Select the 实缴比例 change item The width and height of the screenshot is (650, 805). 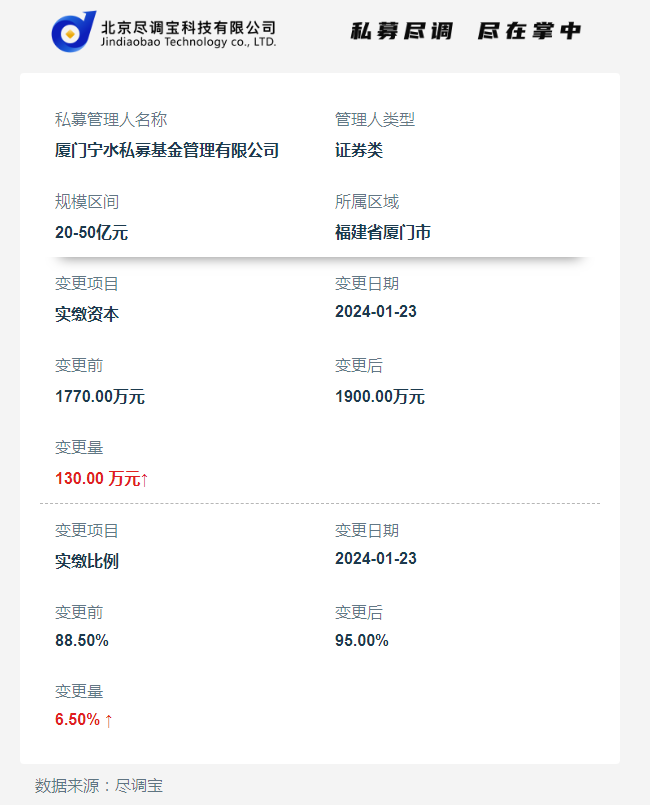[x=87, y=561]
